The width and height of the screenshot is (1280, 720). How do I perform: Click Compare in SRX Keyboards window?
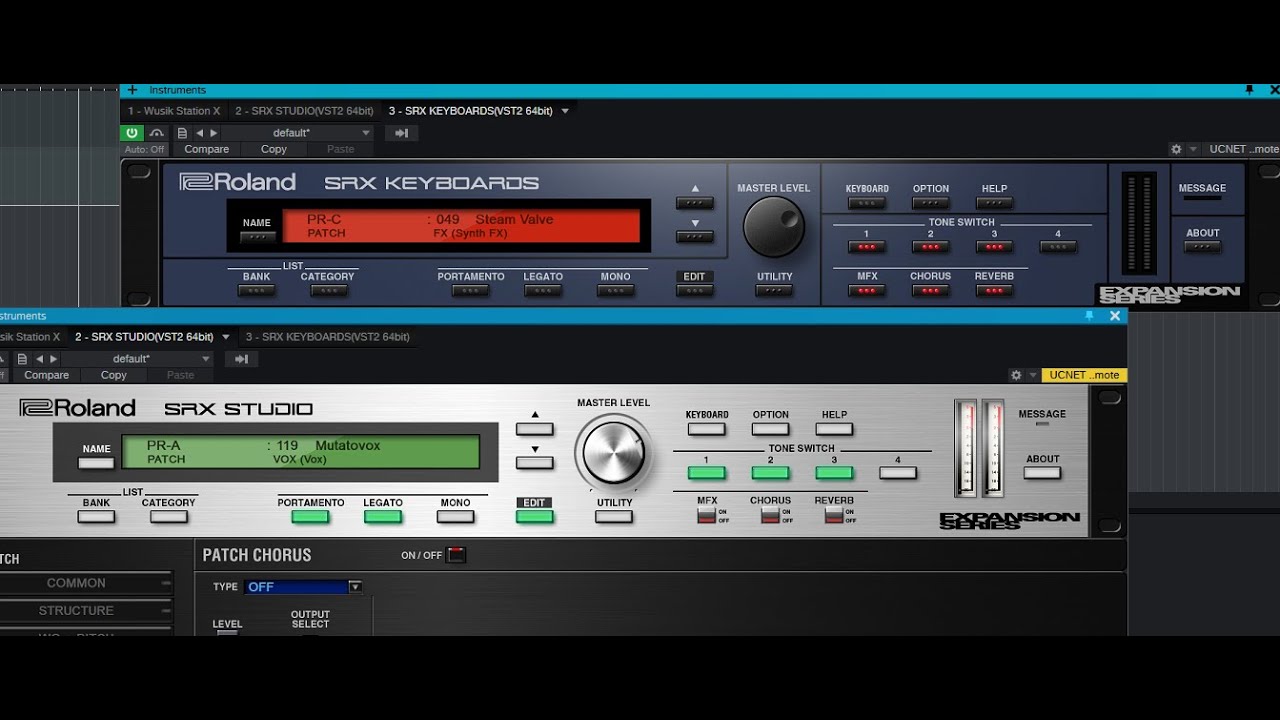(x=207, y=149)
